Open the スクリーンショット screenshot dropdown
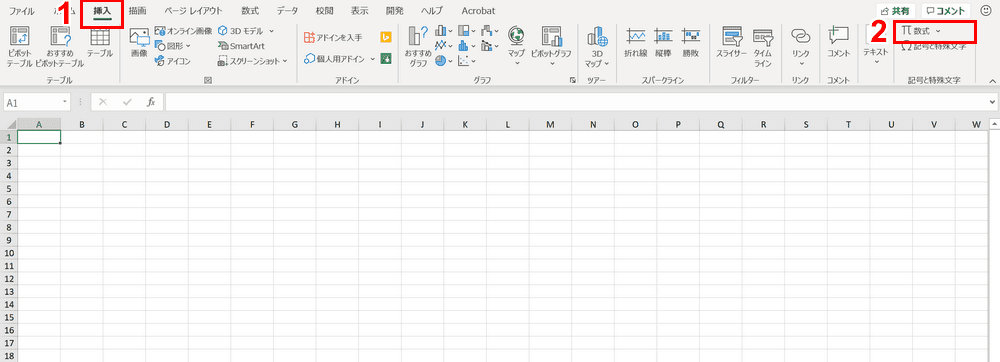1000x362 pixels. [x=253, y=61]
